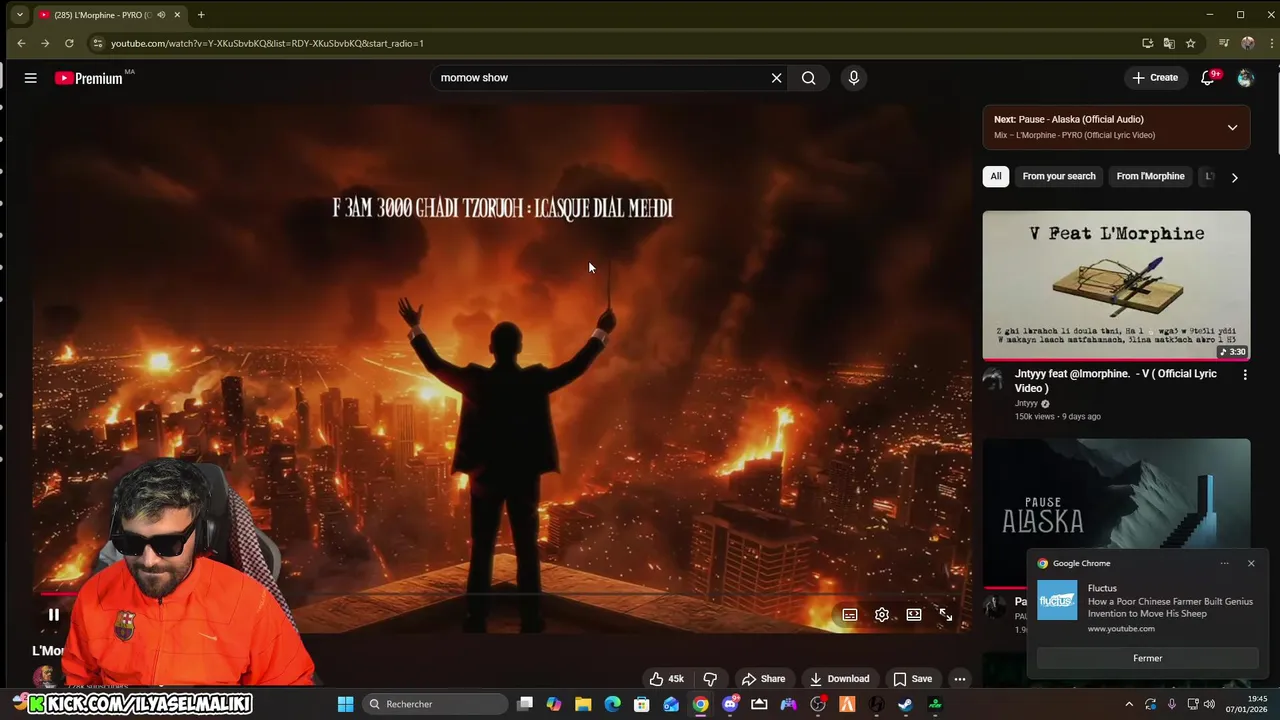
Task: View site information icon in address bar
Action: point(97,43)
